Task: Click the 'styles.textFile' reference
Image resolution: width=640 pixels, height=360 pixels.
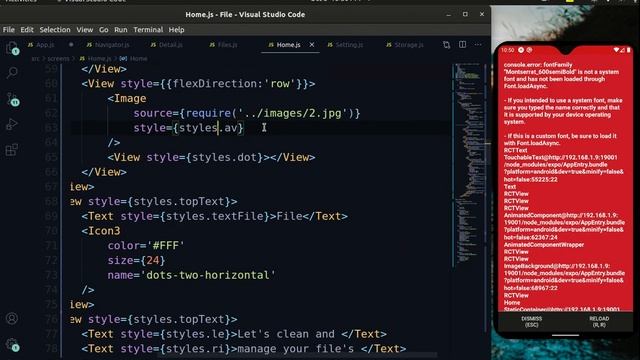Action: pyautogui.click(x=215, y=216)
